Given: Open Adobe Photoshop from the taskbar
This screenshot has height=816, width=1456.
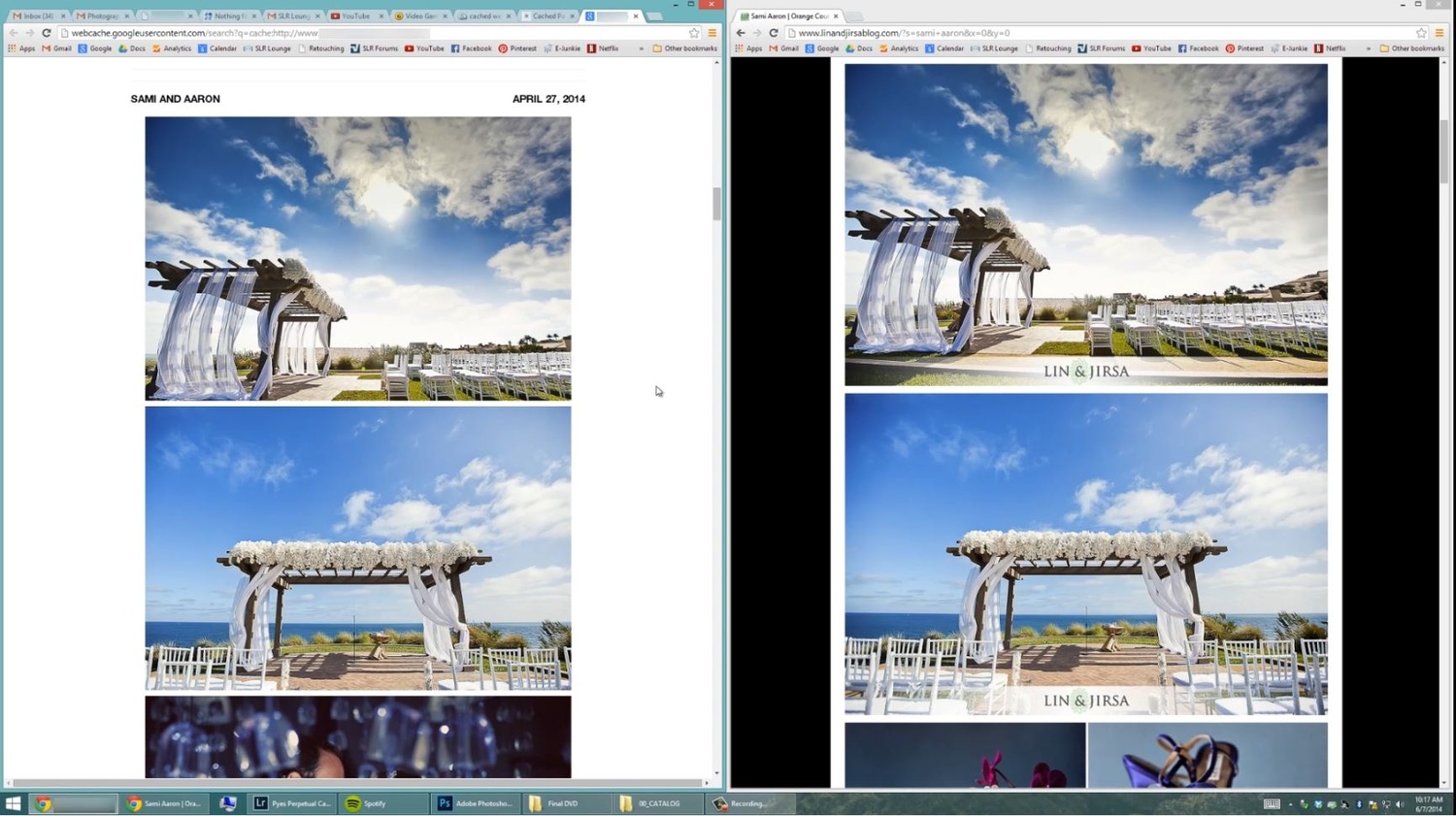Looking at the screenshot, I should (474, 803).
